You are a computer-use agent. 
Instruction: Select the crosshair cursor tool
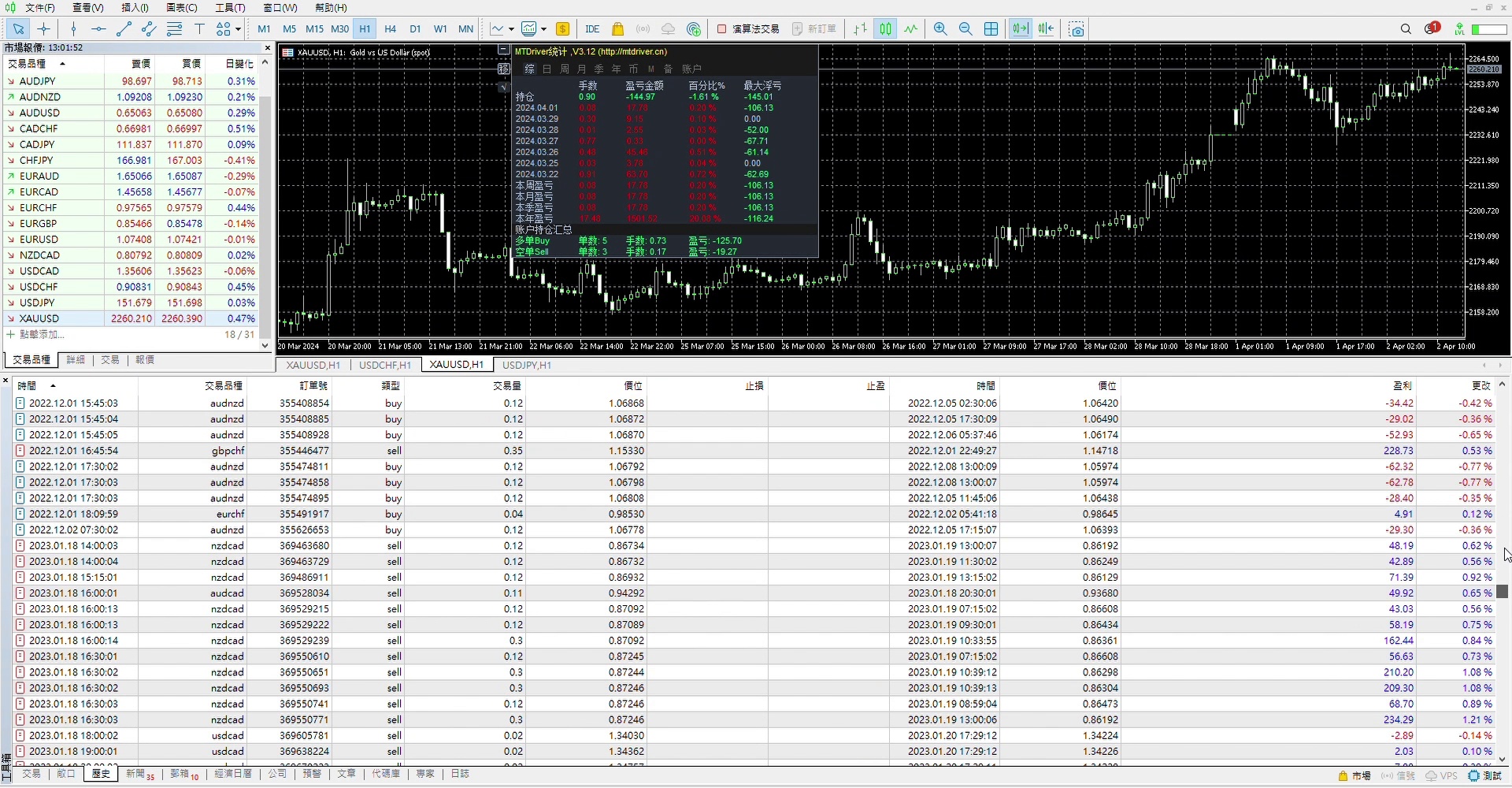44,29
